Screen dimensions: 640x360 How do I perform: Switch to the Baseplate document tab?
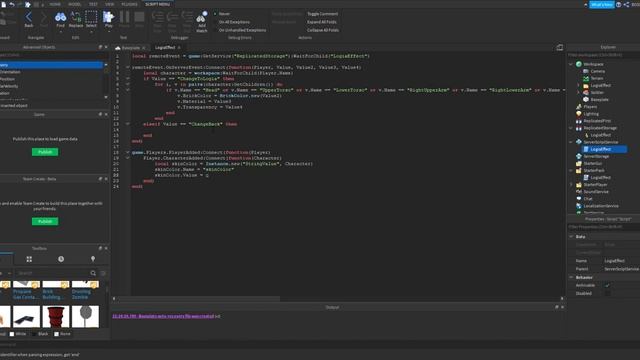[x=130, y=48]
